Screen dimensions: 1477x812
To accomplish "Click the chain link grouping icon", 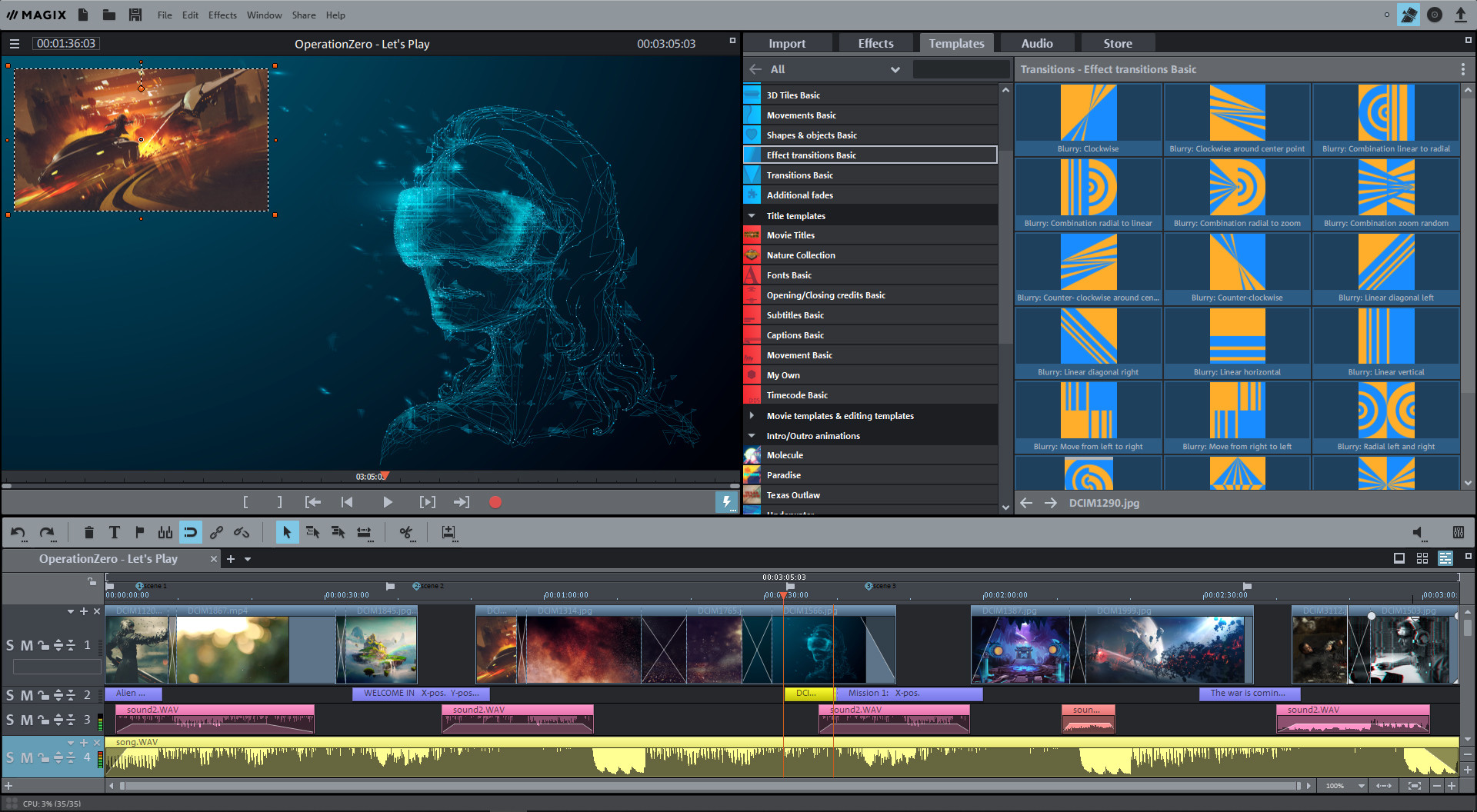I will 216,532.
